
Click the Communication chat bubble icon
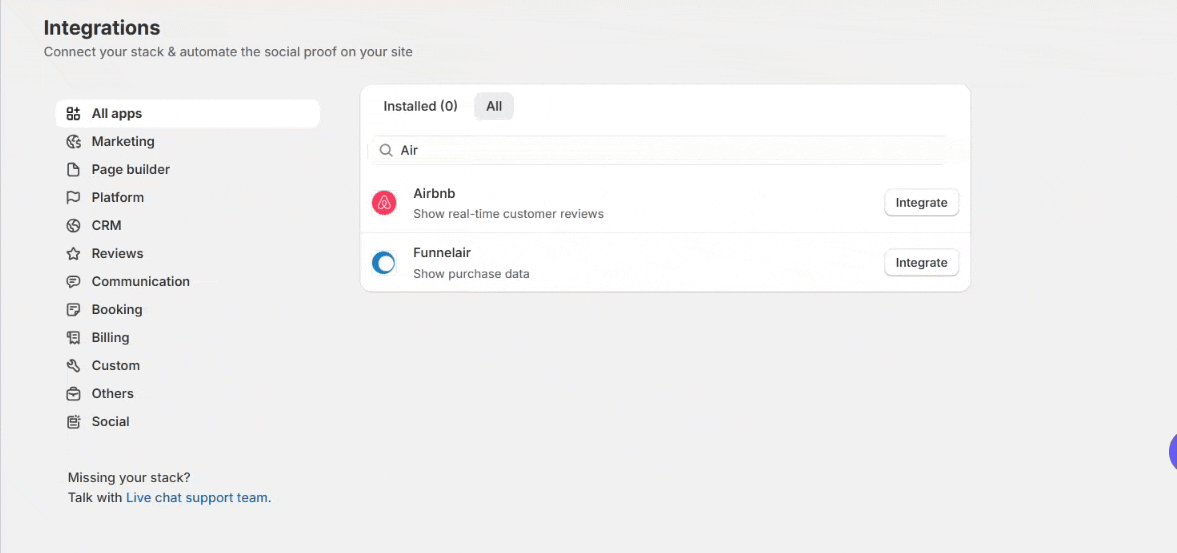(73, 282)
